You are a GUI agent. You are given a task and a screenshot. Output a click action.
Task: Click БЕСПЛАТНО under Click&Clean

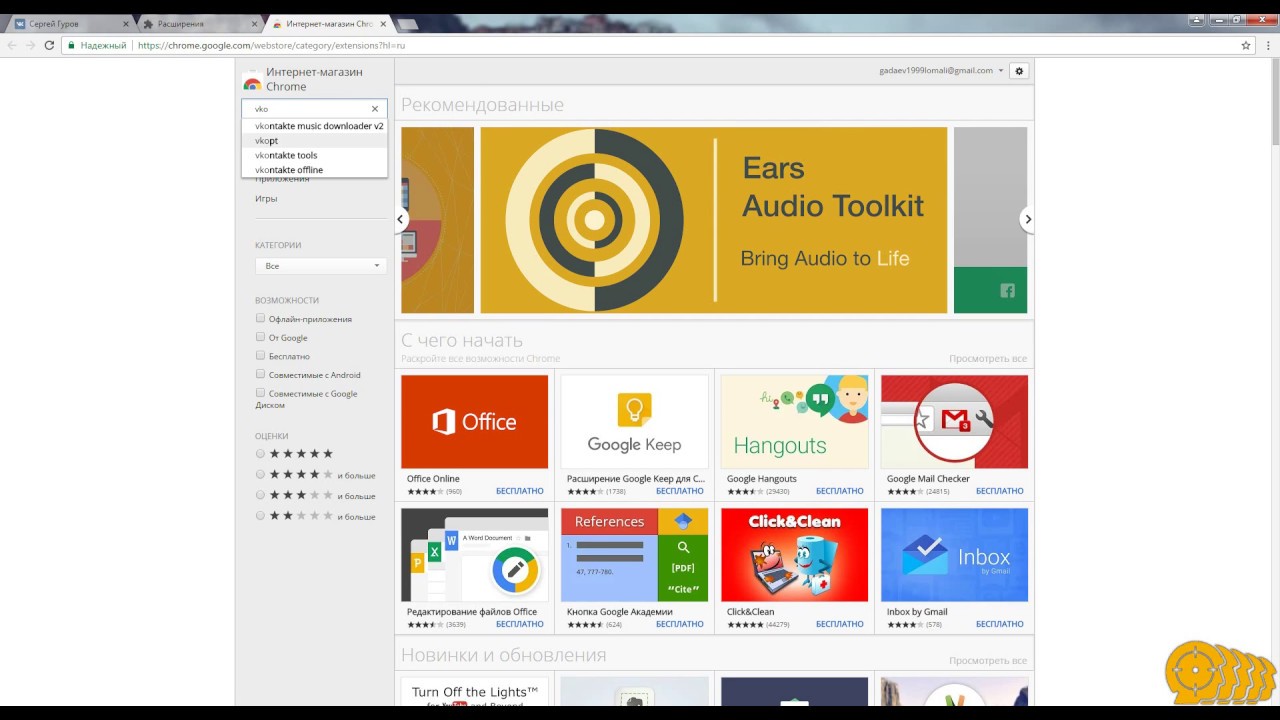click(x=840, y=624)
